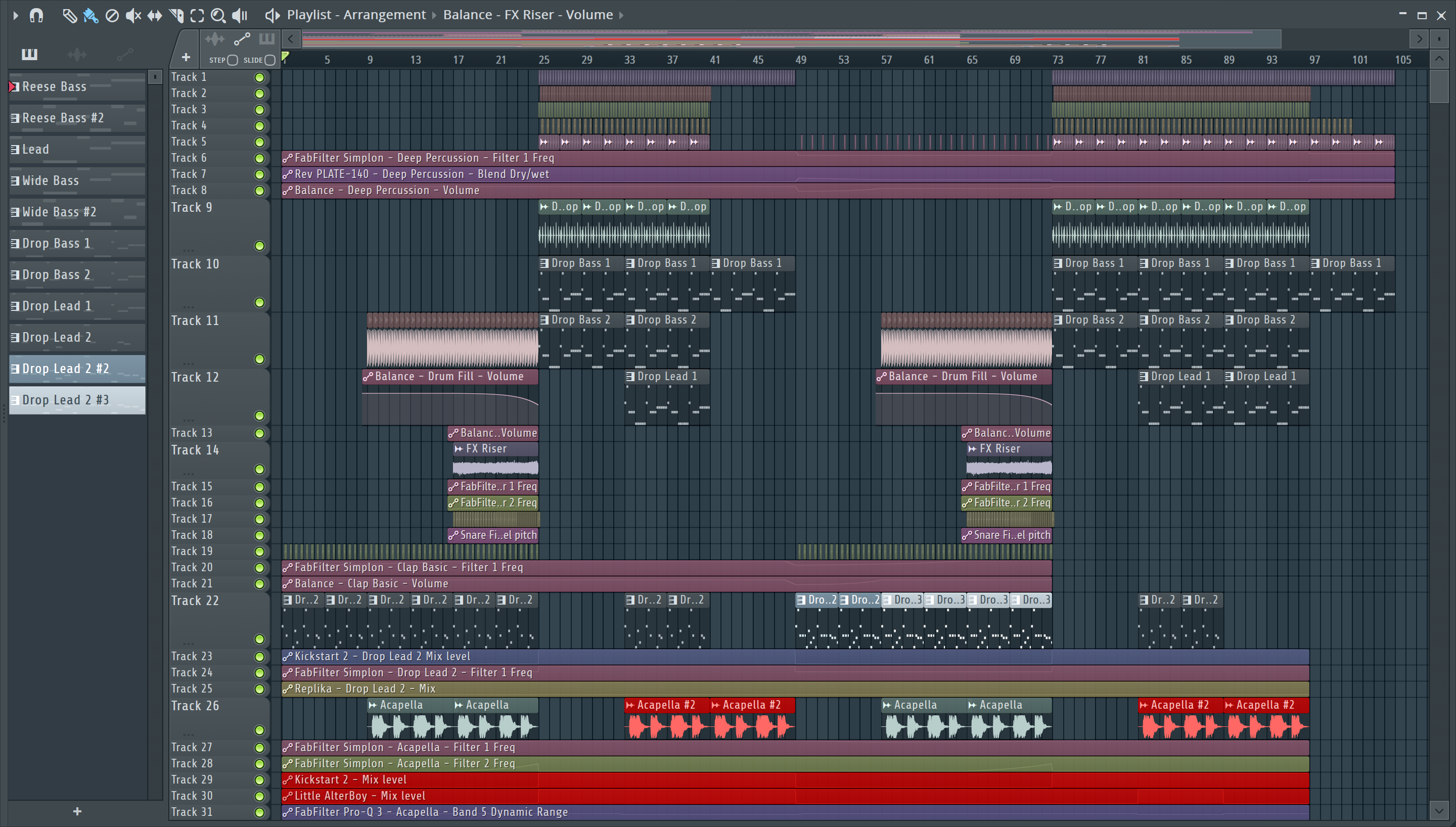Select the Playback speaker tool
The width and height of the screenshot is (1456, 827).
(x=240, y=15)
